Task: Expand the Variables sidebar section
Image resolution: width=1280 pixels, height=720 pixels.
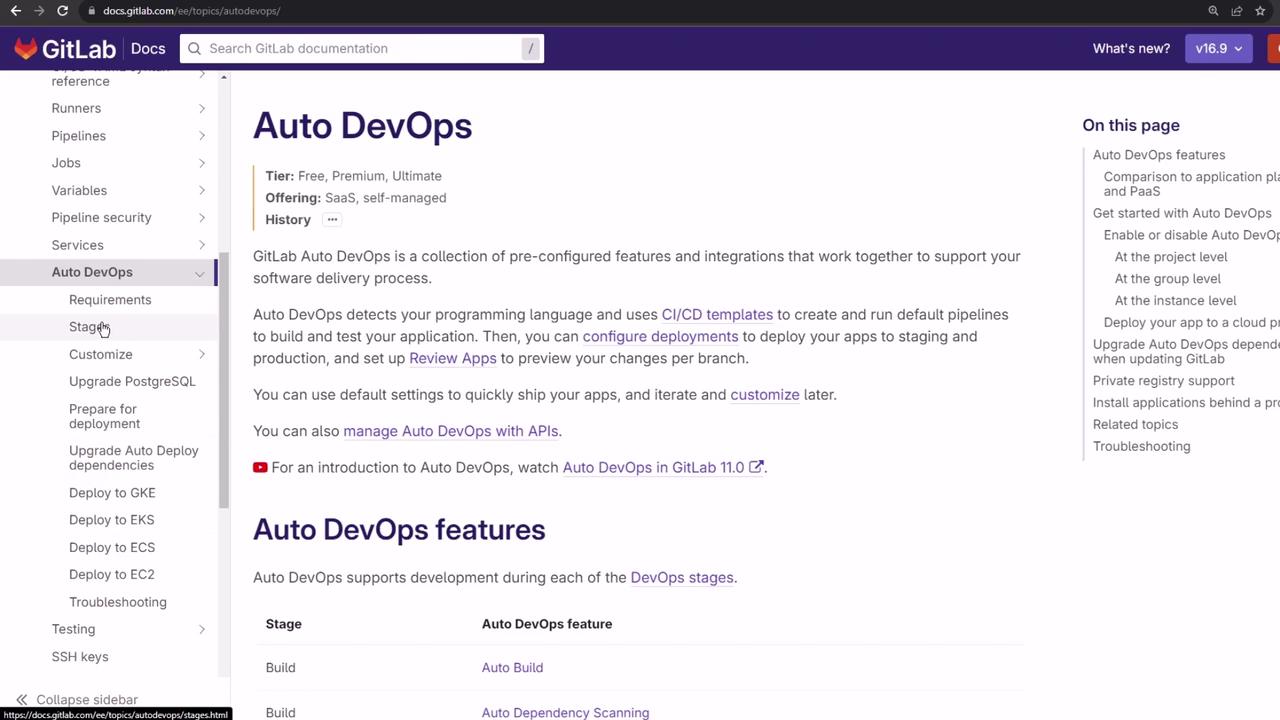Action: coord(202,190)
